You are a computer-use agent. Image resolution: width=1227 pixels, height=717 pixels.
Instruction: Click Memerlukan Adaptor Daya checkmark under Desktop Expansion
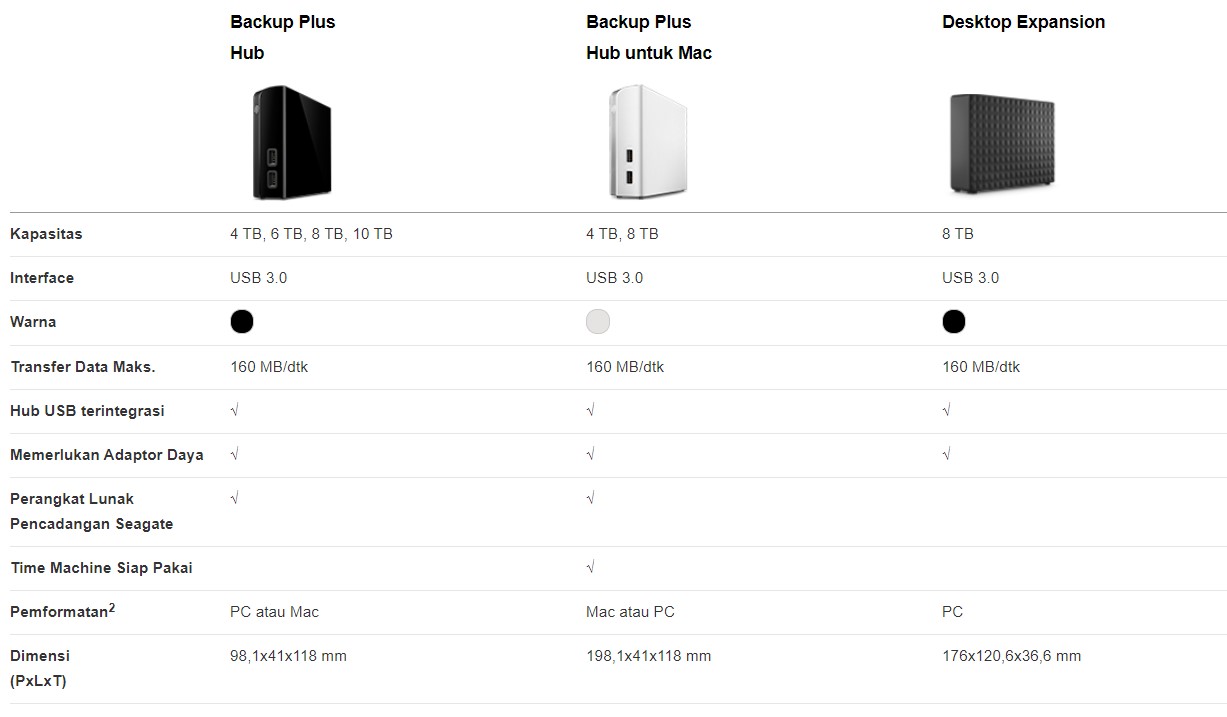pyautogui.click(x=946, y=454)
